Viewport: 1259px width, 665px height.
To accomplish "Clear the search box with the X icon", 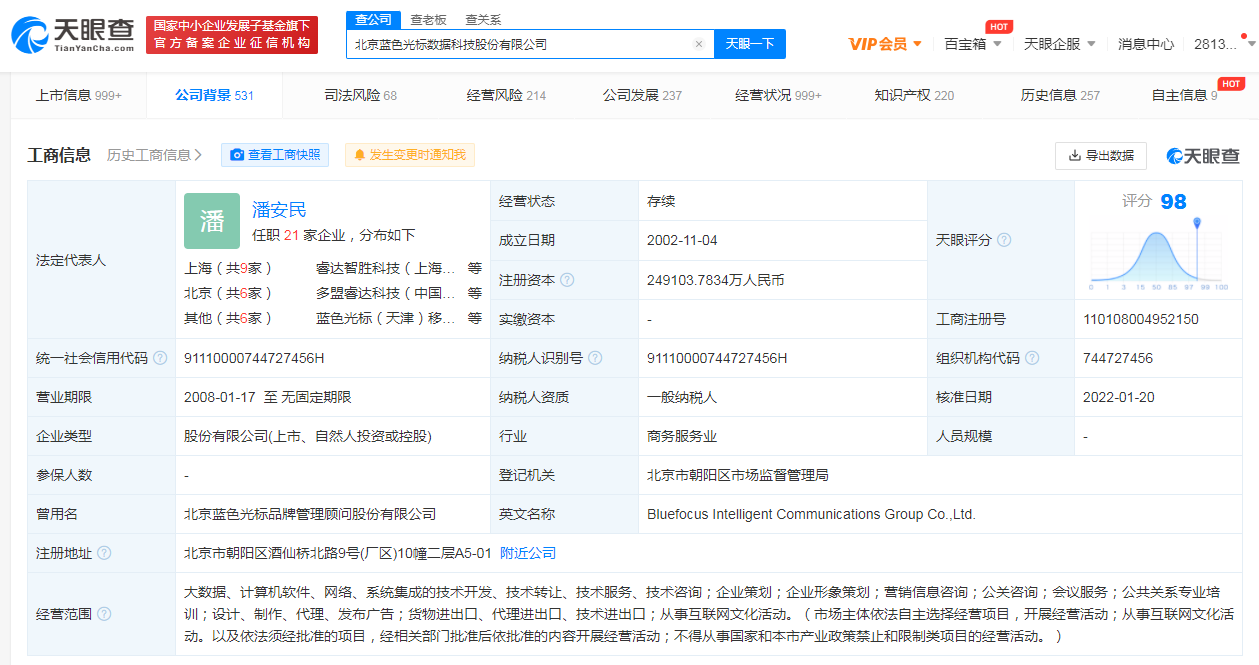I will click(x=698, y=44).
